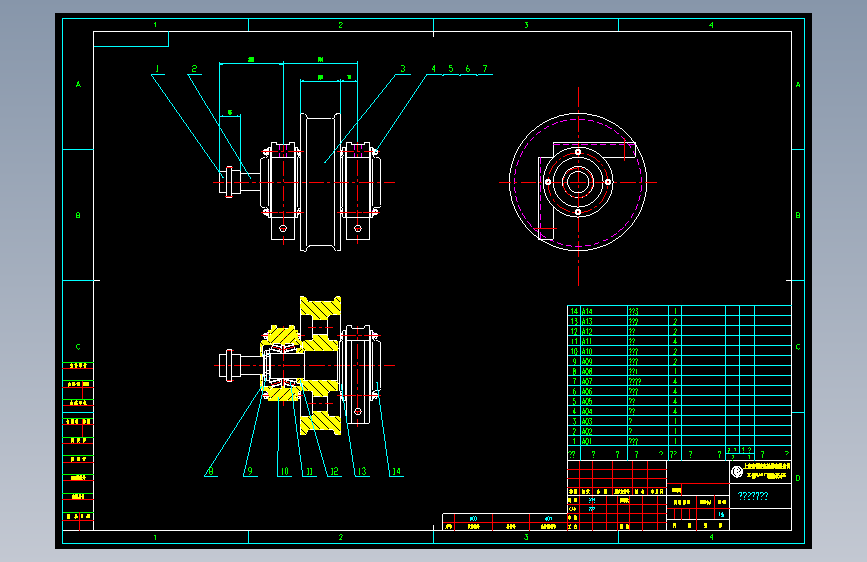Pick balloon callout number 5
This screenshot has height=562, width=867.
pos(451,69)
